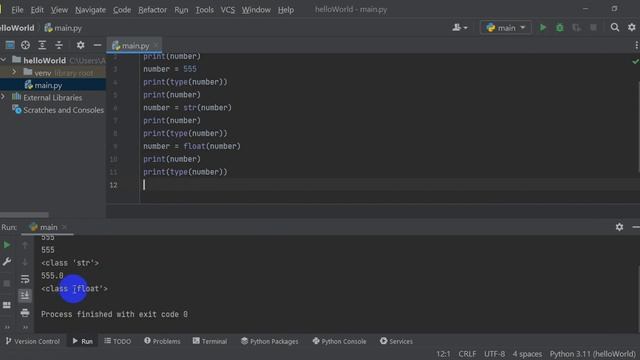Click the Stop icon in the top toolbar

click(593, 28)
